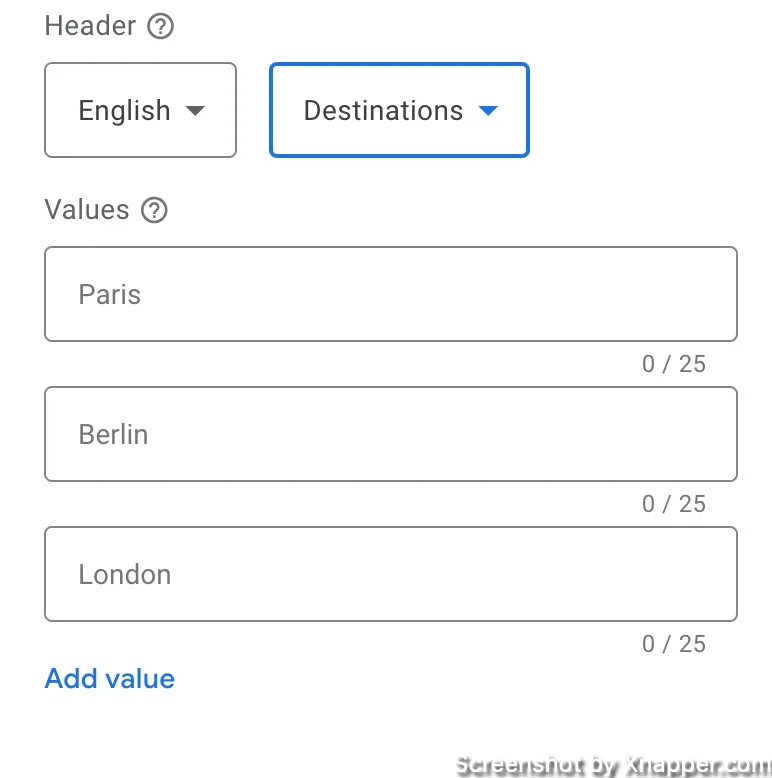Click the Xnapper screenshot watermark
Screen dimensions: 772x778
click(613, 765)
